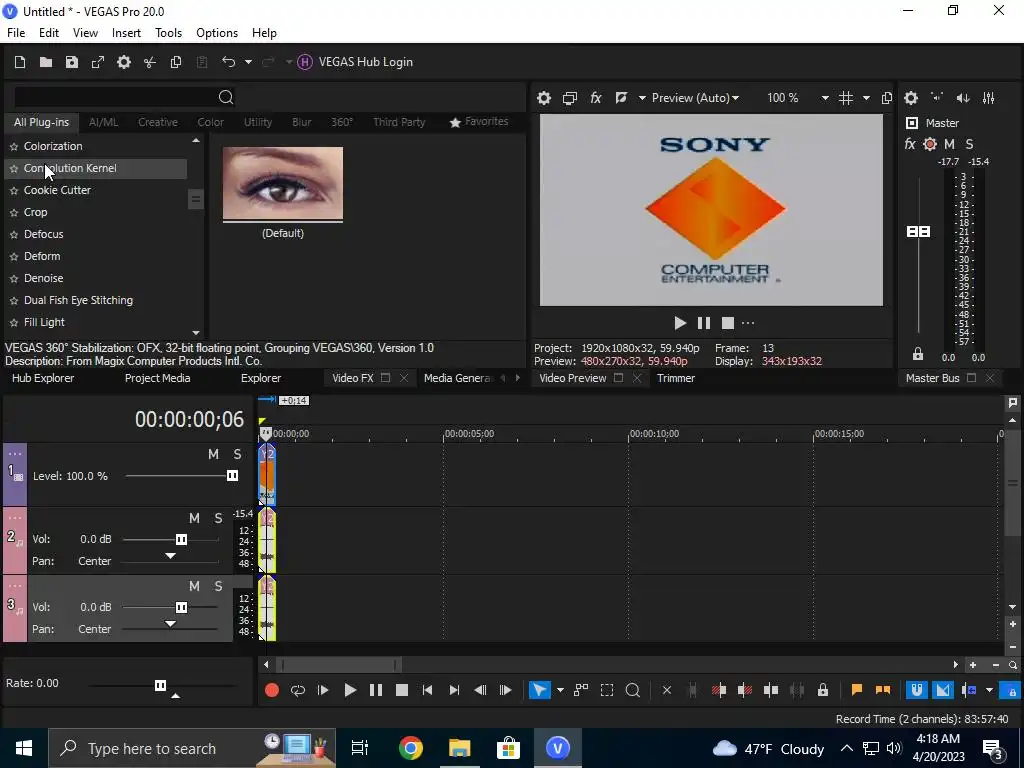Star the Colorization plug-in as favorite
This screenshot has width=1024, height=768.
(14, 147)
